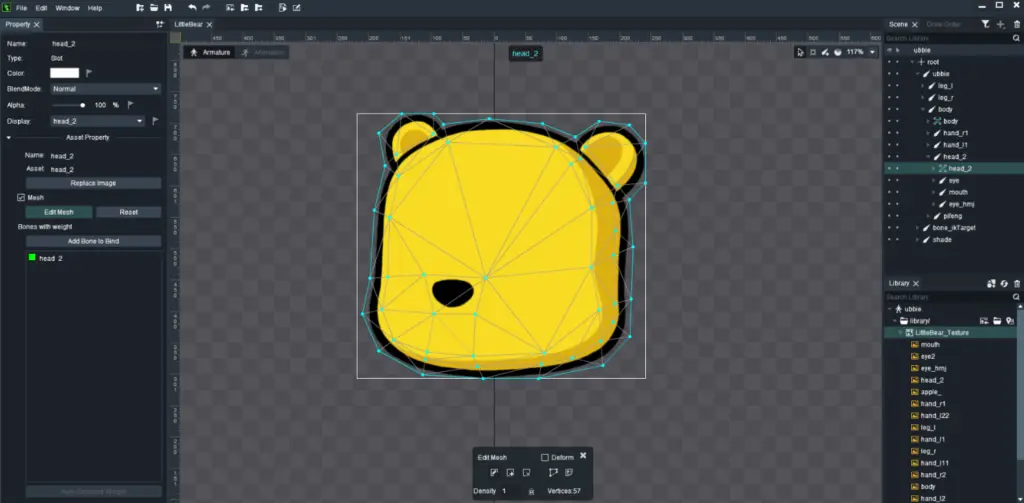1024x503 pixels.
Task: Click the white Color swatch
Action: [65, 73]
